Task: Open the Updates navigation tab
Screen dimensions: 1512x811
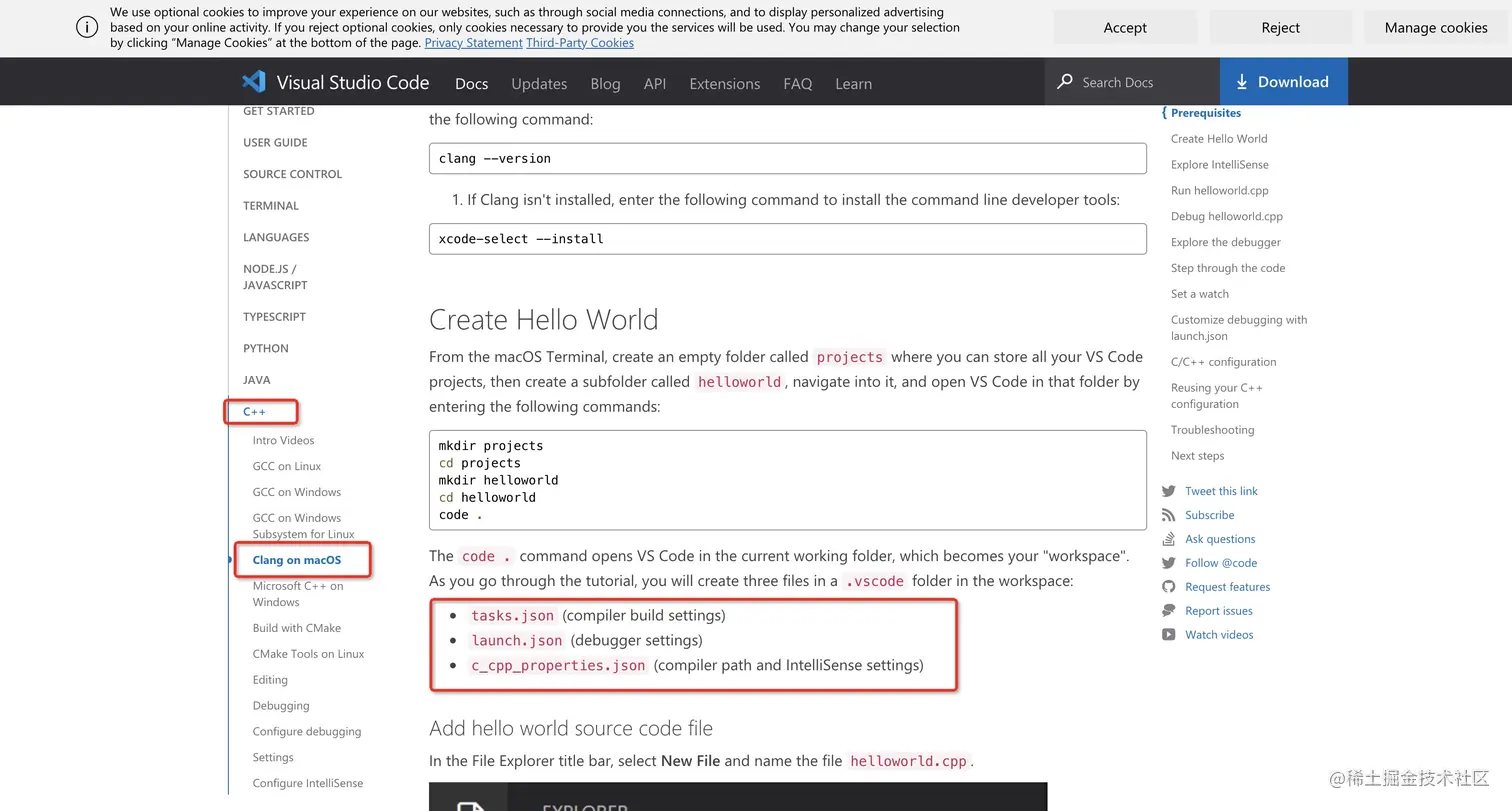Action: pyautogui.click(x=539, y=83)
